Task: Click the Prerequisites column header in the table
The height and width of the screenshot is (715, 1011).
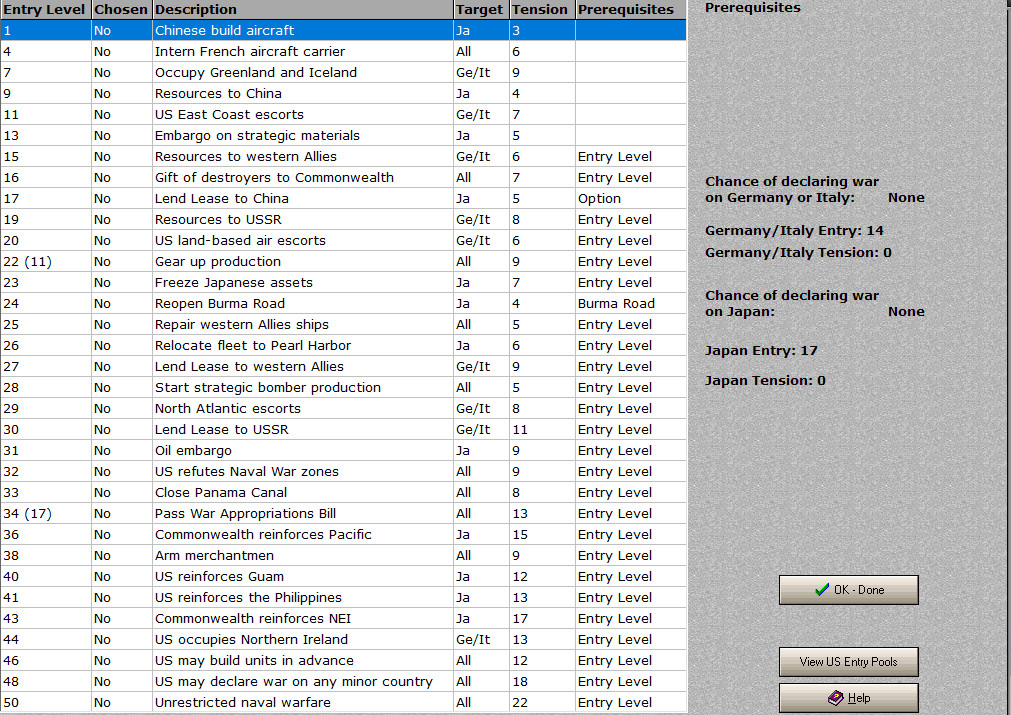Action: click(631, 10)
